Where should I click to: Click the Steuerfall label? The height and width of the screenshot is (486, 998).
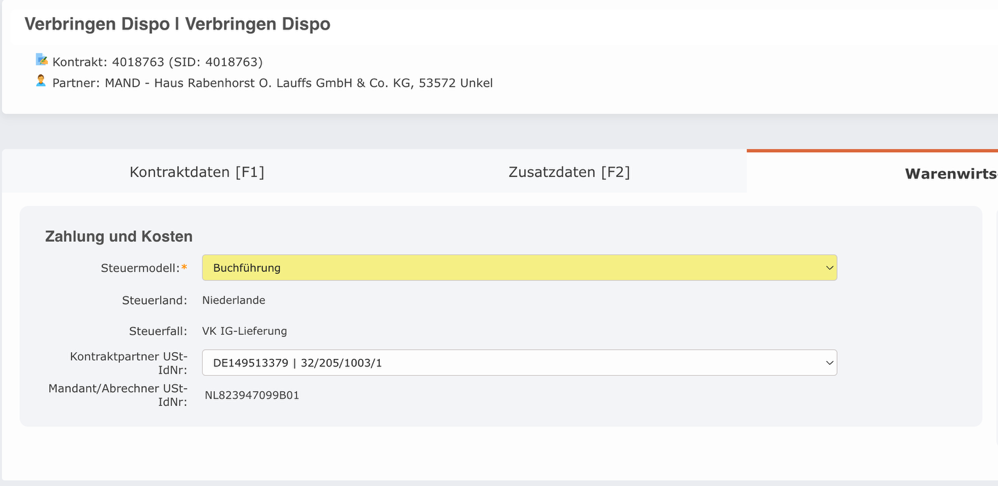158,331
